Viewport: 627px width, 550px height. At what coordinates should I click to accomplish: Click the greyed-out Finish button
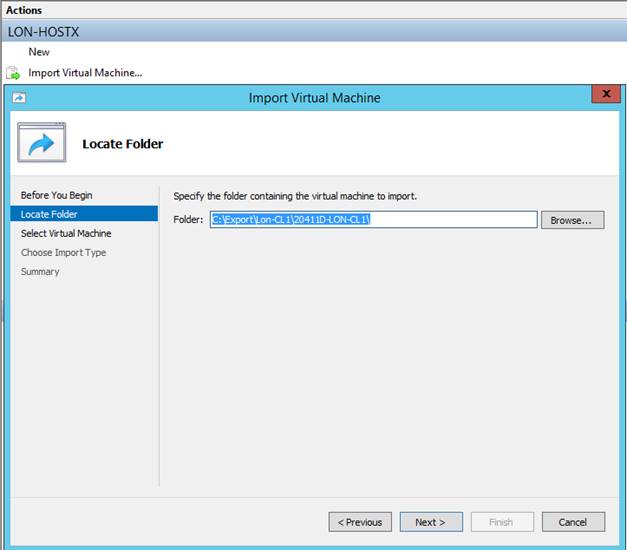[x=502, y=522]
